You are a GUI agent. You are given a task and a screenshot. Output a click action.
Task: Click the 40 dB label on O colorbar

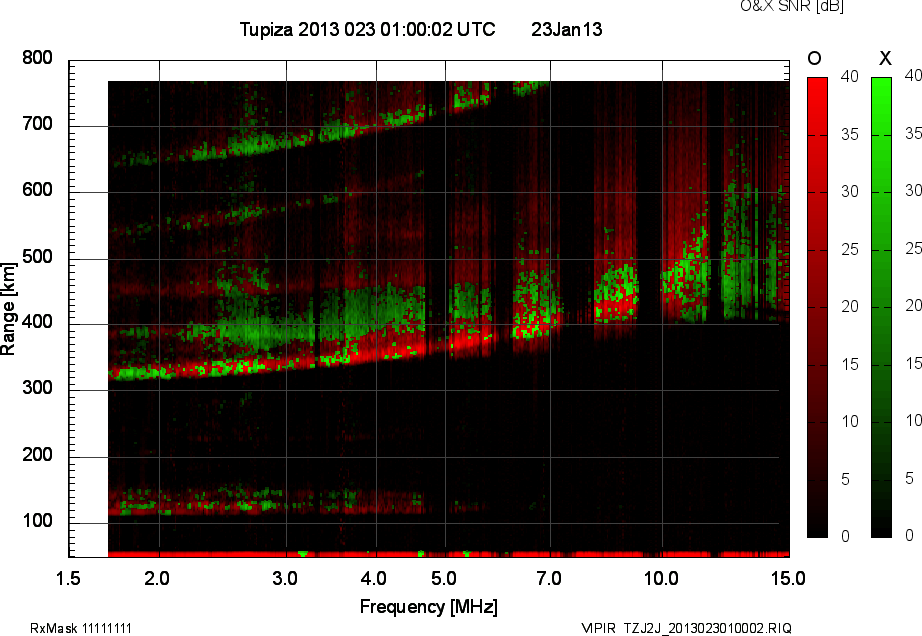pyautogui.click(x=849, y=76)
